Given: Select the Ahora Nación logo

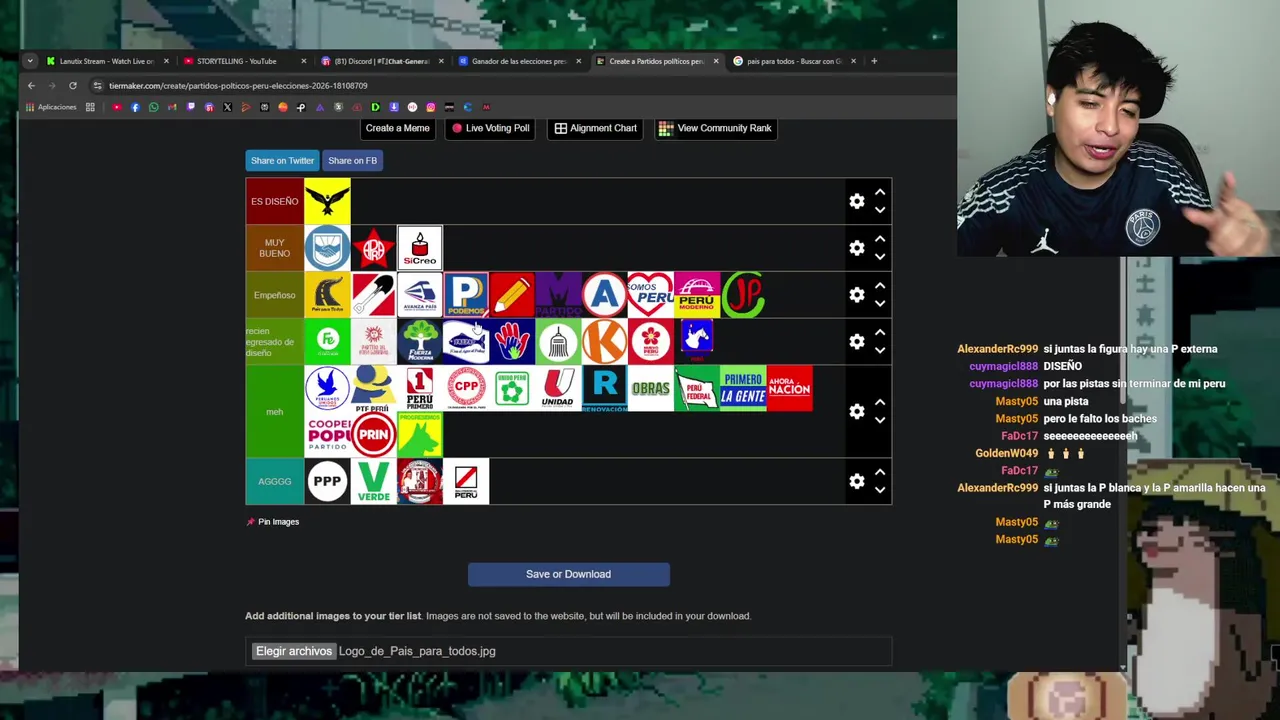Looking at the screenshot, I should 789,388.
